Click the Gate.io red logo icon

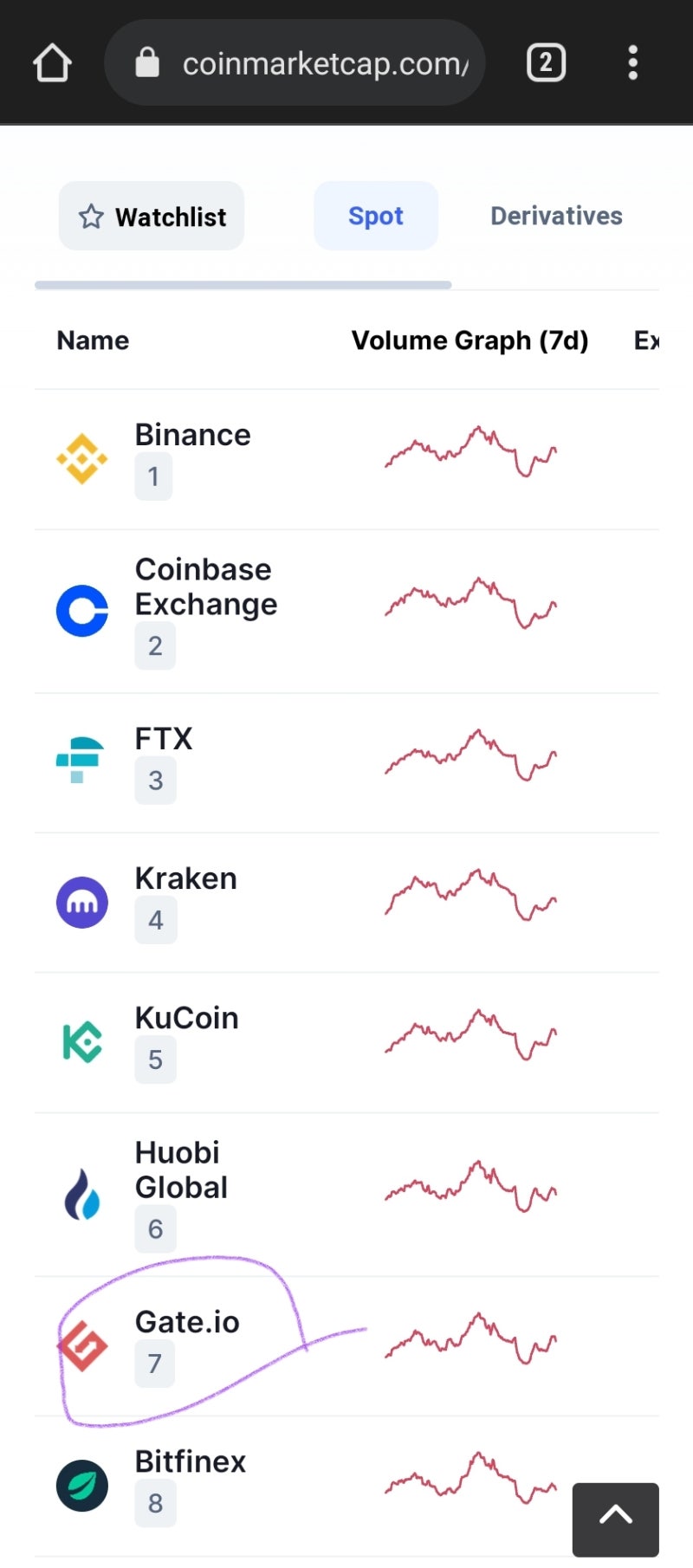[x=83, y=1345]
